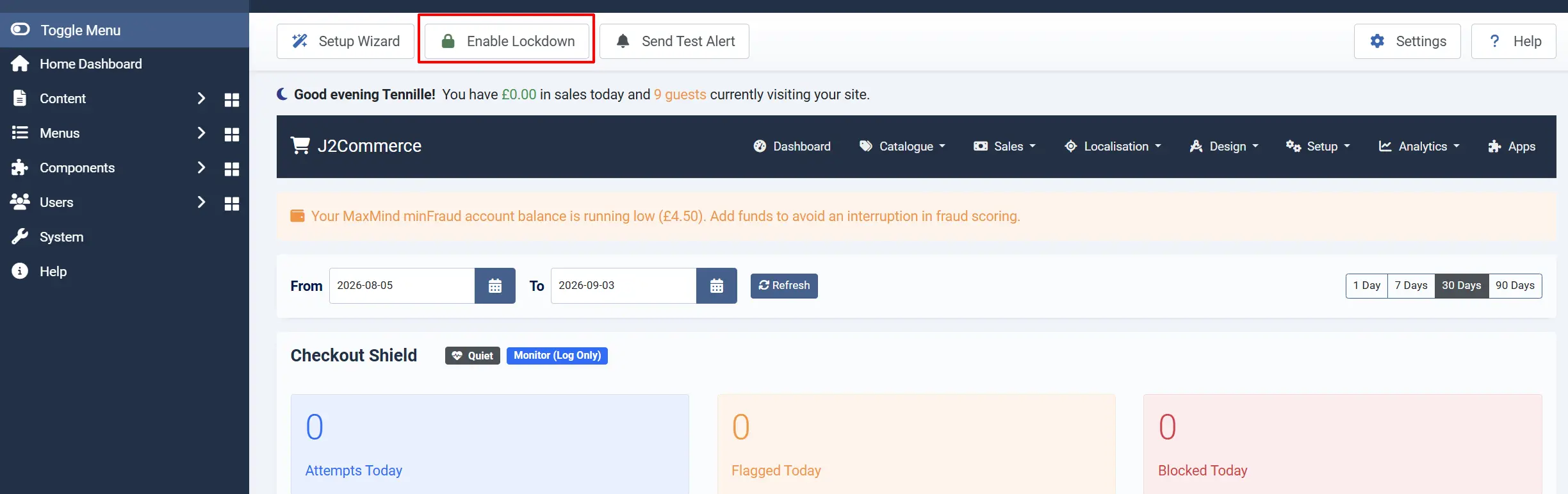Open the Localisation dropdown menu

(x=1113, y=146)
